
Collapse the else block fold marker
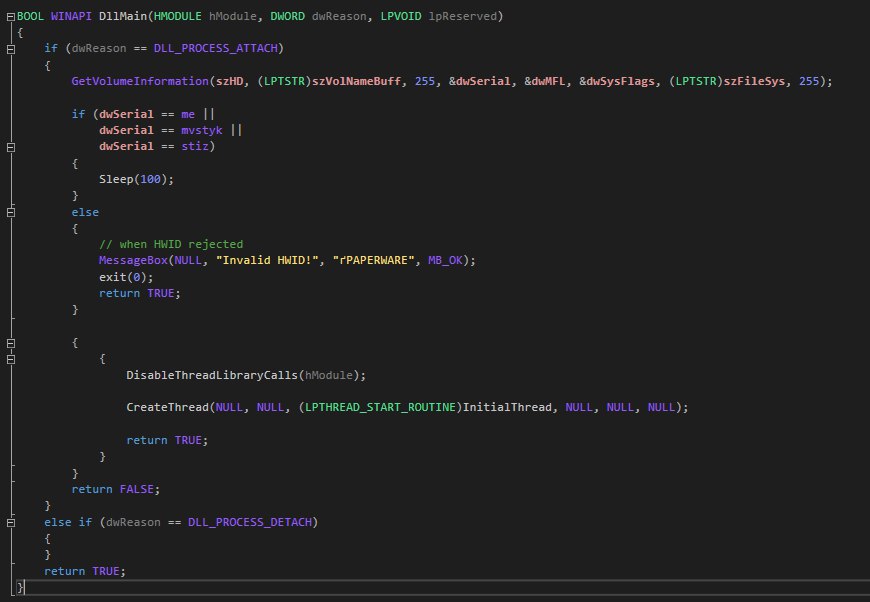10,212
